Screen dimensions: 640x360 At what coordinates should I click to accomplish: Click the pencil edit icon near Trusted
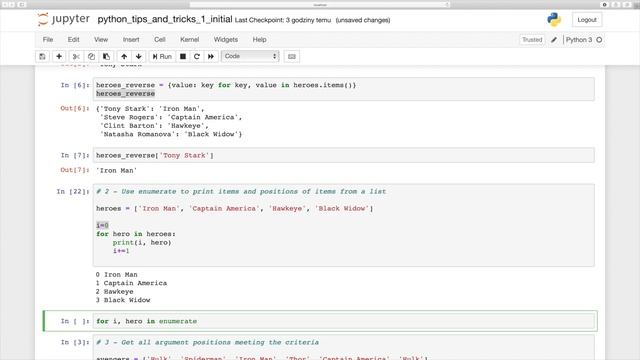point(554,40)
